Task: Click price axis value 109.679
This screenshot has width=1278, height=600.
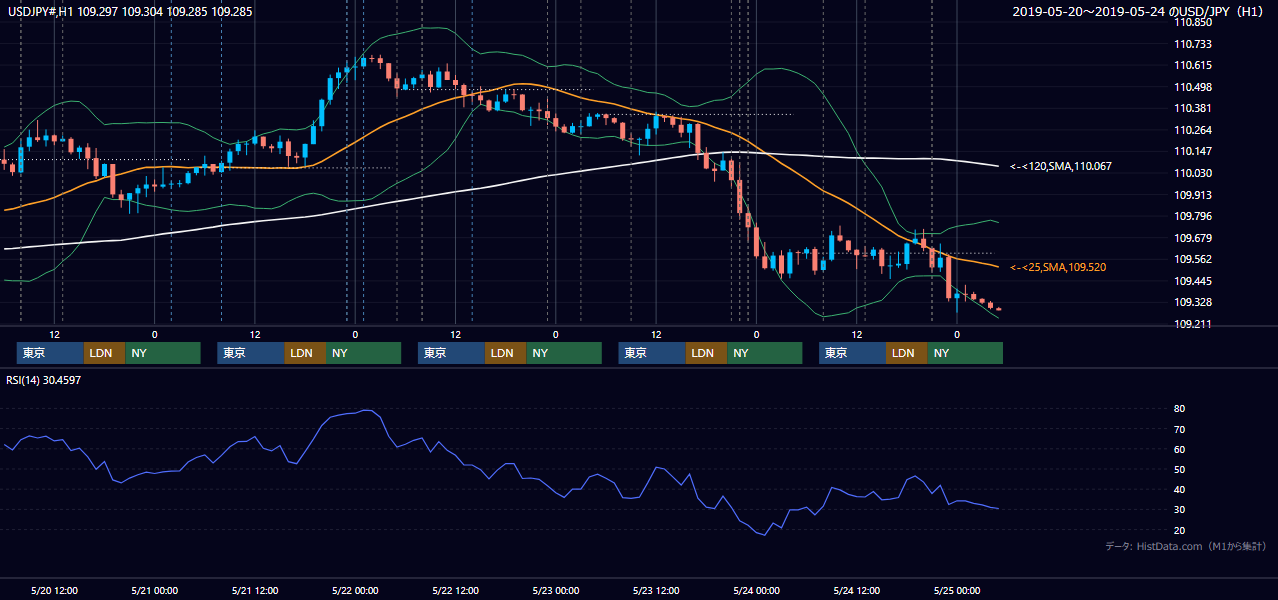Action: (x=1193, y=238)
